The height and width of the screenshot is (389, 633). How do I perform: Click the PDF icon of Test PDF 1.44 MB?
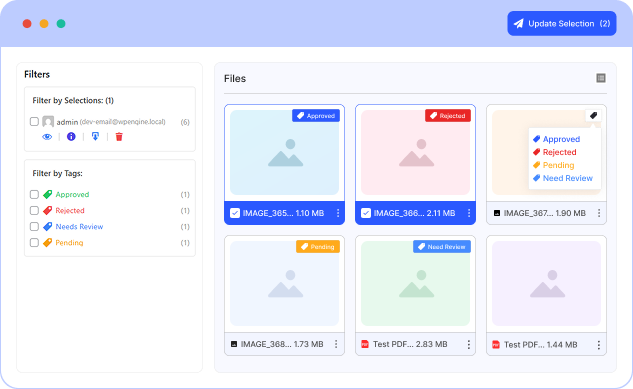tap(496, 345)
